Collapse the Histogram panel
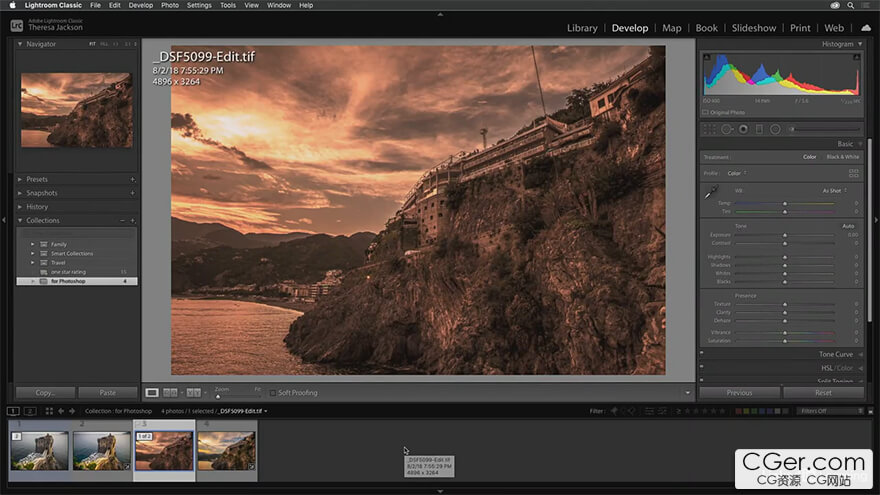Image resolution: width=880 pixels, height=495 pixels. coord(860,44)
